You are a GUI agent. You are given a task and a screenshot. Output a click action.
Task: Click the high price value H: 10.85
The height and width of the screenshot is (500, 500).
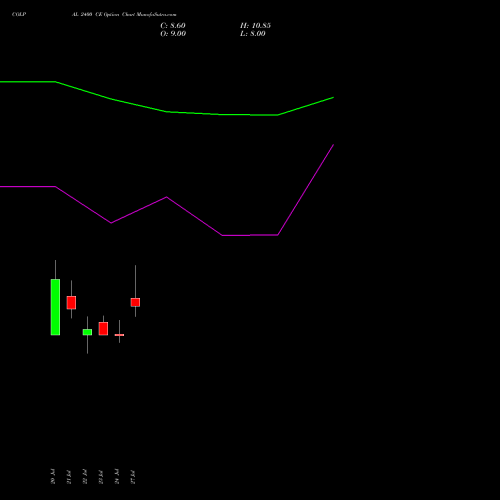point(255,26)
